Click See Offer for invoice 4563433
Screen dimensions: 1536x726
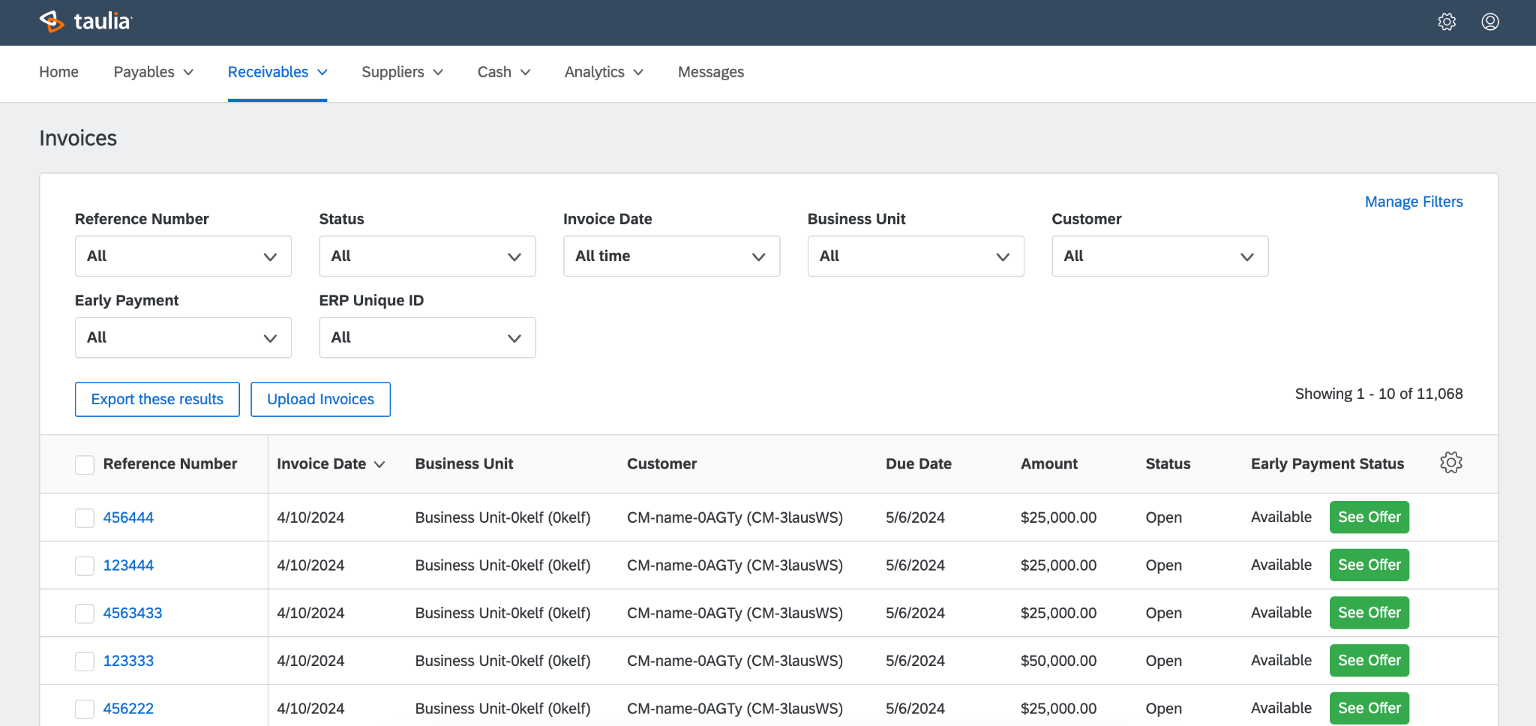(1369, 613)
